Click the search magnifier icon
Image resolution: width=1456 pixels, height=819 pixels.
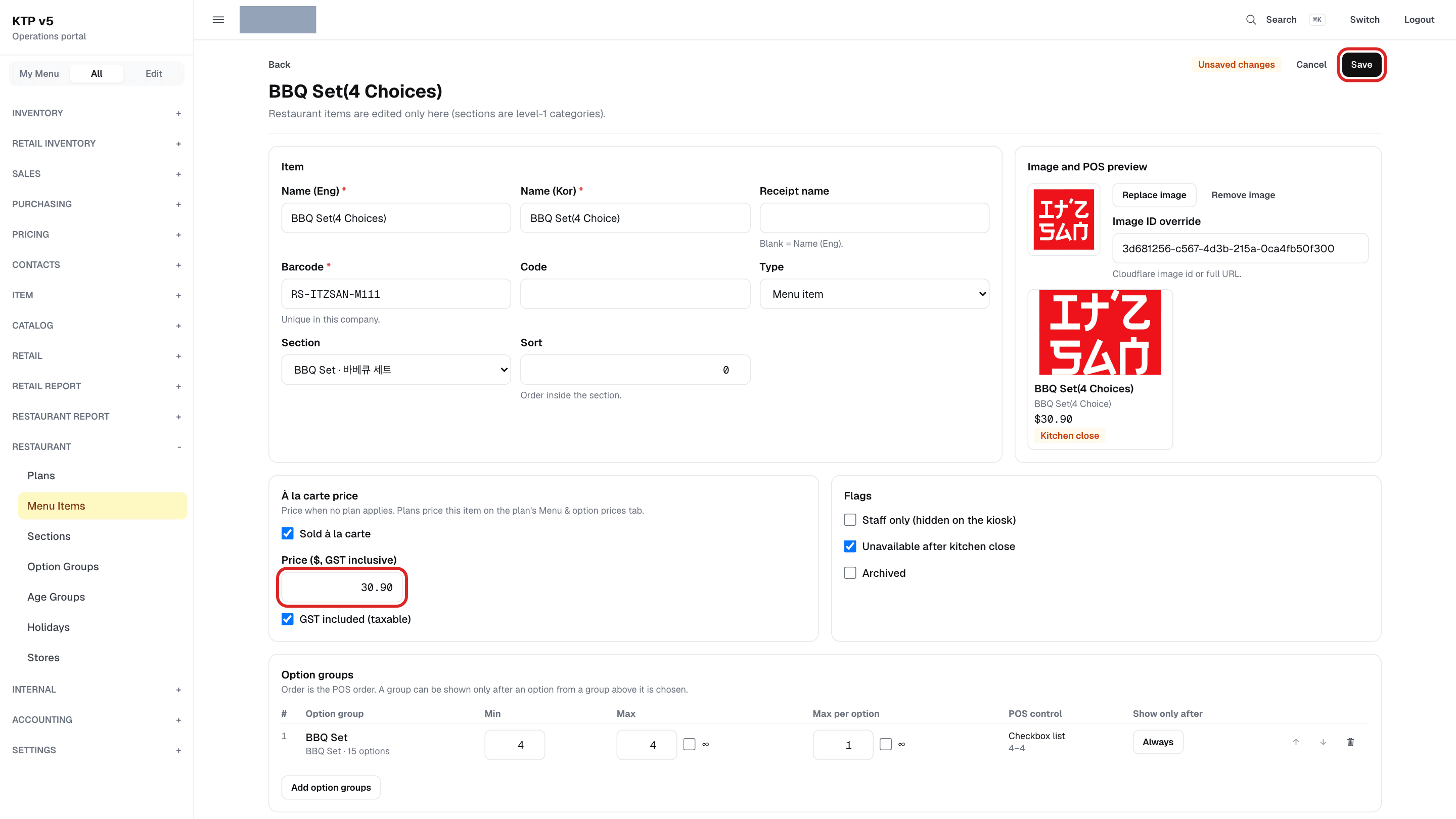point(1251,20)
